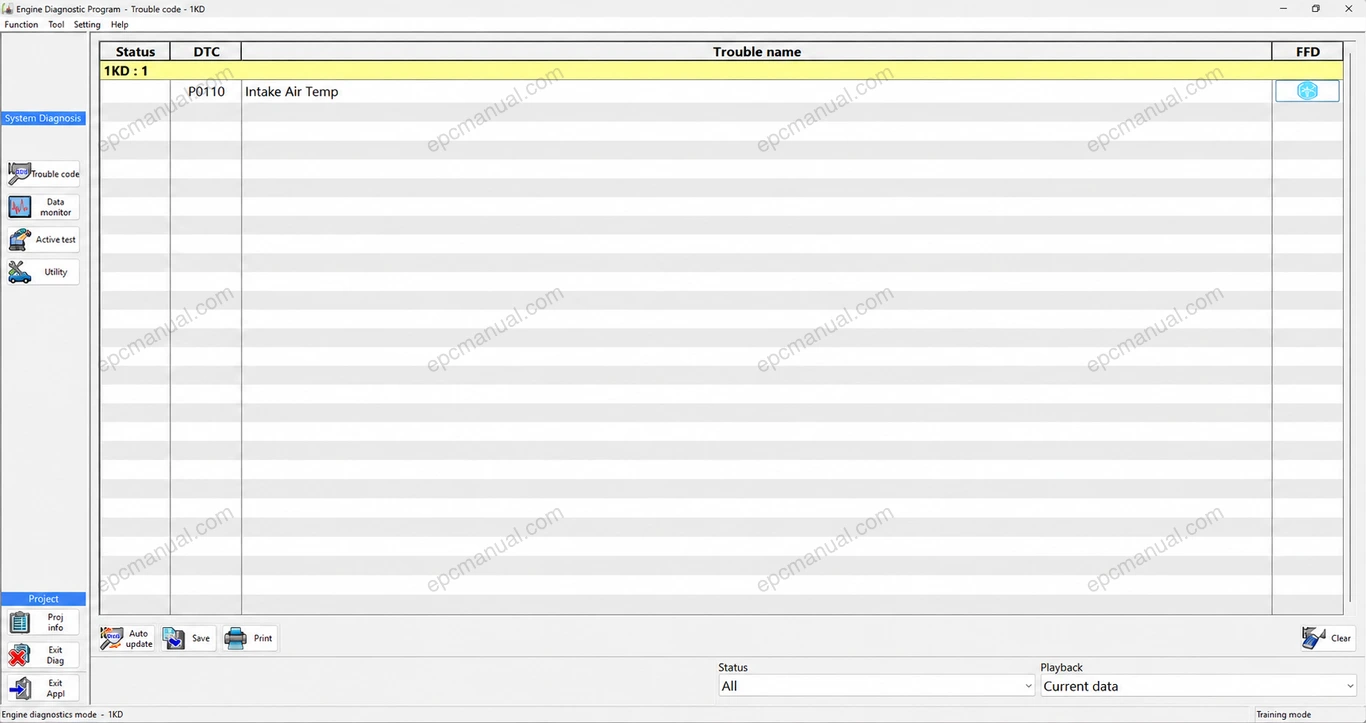Image resolution: width=1366 pixels, height=723 pixels.
Task: Click Exit Appl button
Action: (44, 688)
